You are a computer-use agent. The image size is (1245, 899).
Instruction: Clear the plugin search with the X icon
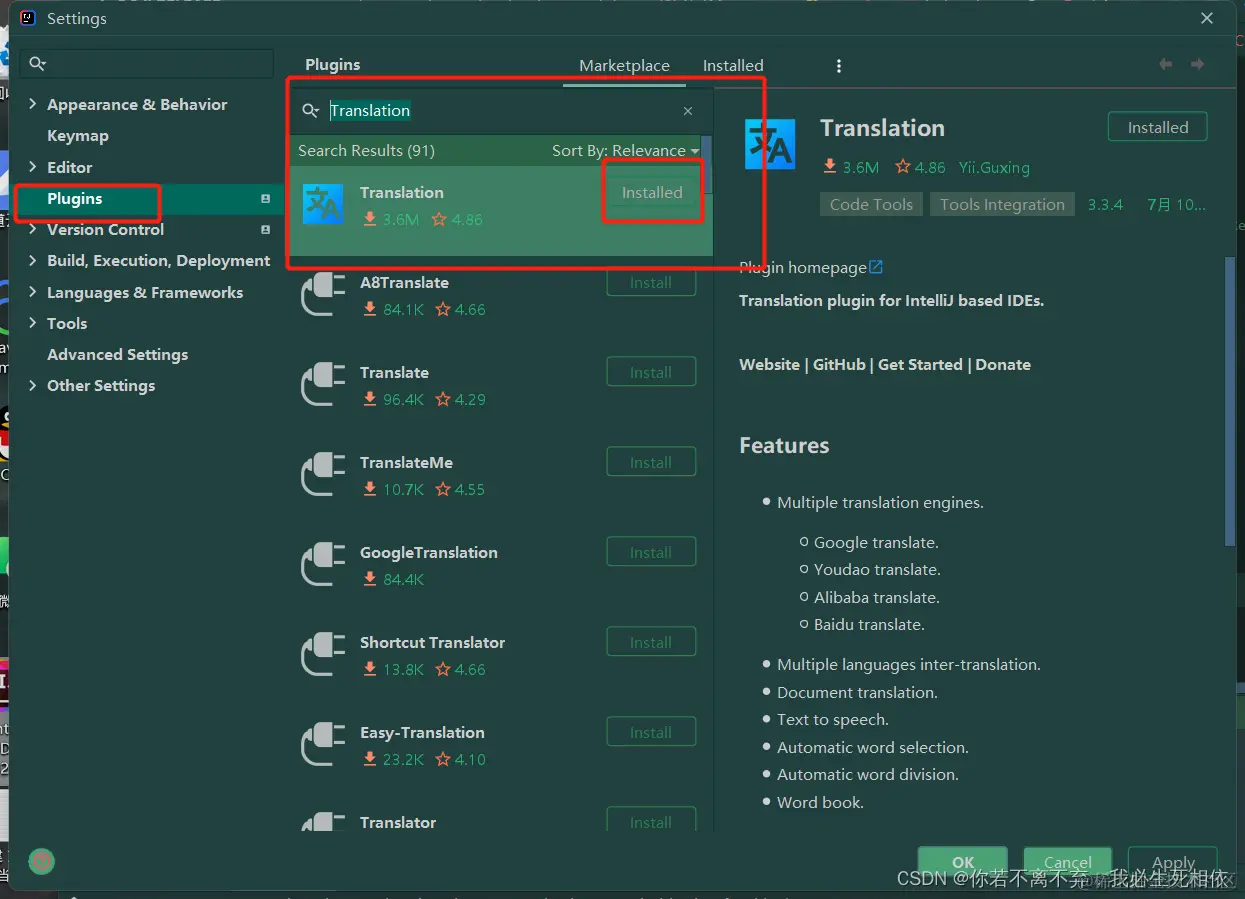click(x=688, y=111)
